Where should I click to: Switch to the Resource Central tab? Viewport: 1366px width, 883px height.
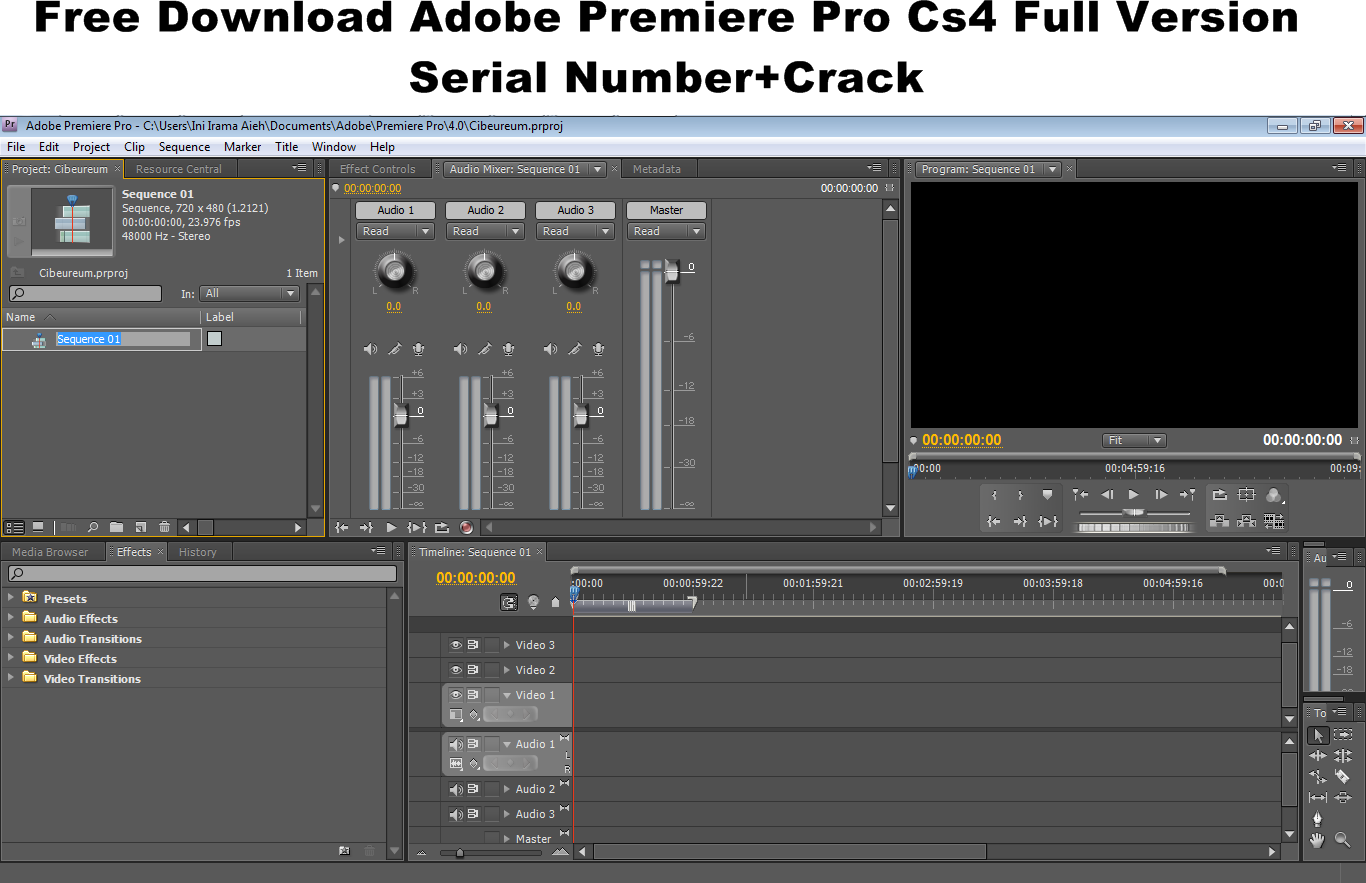179,169
